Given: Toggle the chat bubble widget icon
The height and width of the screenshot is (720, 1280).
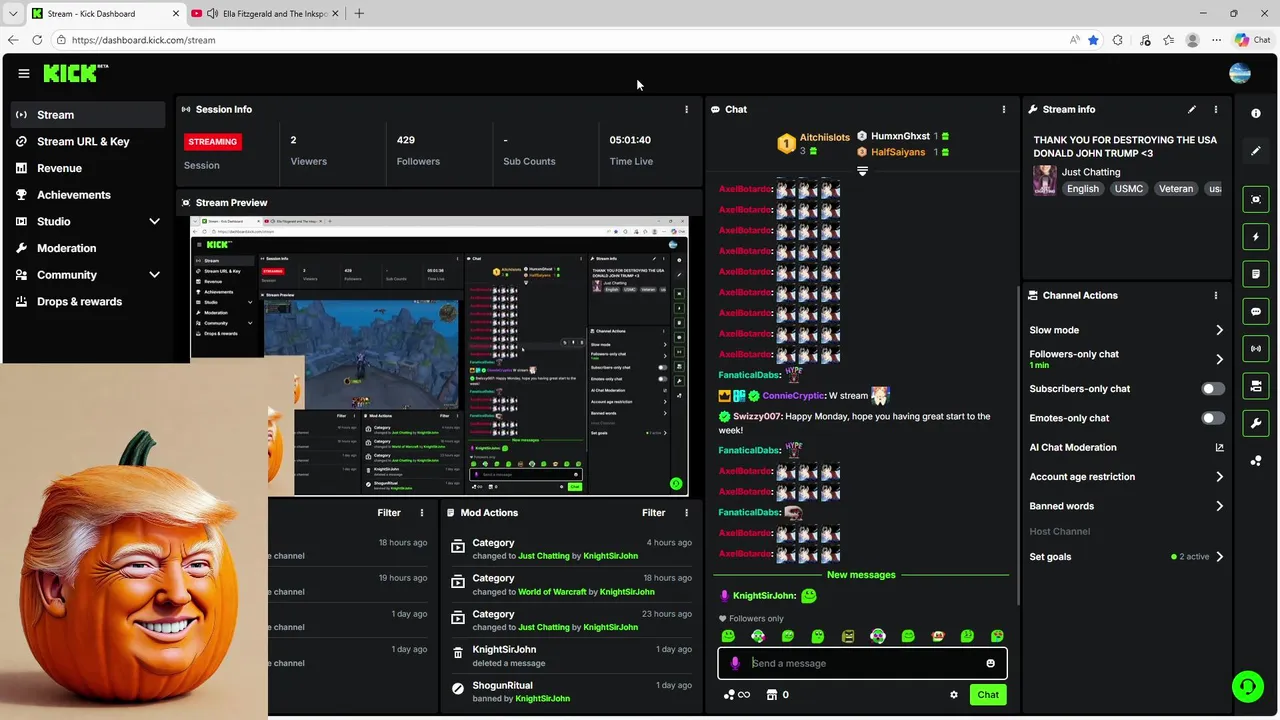Looking at the screenshot, I should [1256, 312].
